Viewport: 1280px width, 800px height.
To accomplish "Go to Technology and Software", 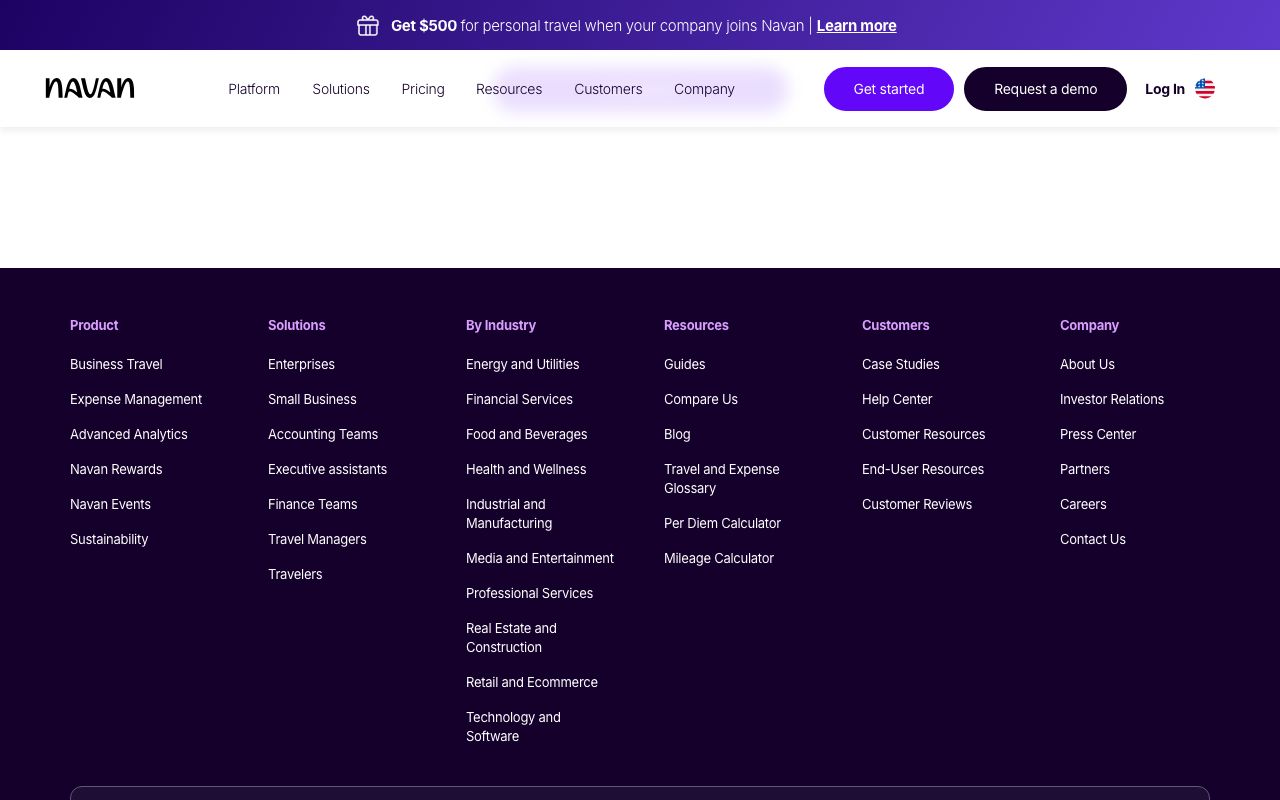I will point(513,727).
